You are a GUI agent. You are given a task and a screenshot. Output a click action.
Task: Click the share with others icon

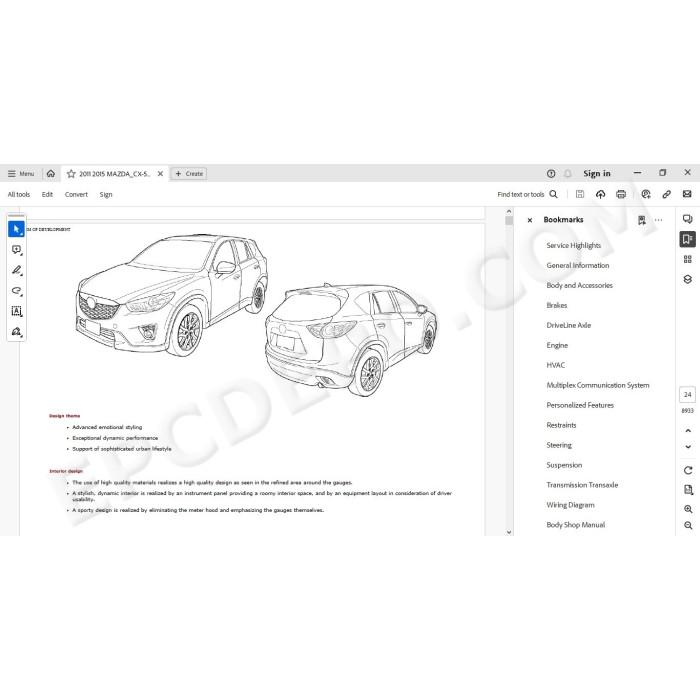pos(646,194)
